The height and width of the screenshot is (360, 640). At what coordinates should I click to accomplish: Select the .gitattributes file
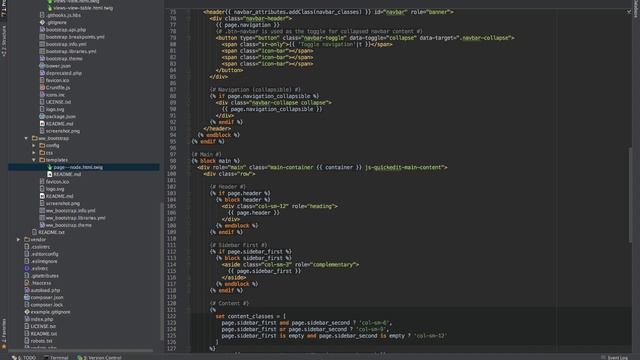pyautogui.click(x=45, y=276)
